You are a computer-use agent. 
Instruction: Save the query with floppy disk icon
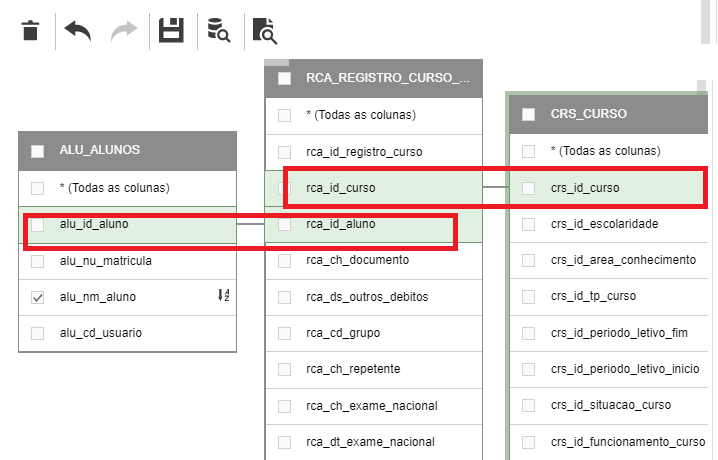172,31
